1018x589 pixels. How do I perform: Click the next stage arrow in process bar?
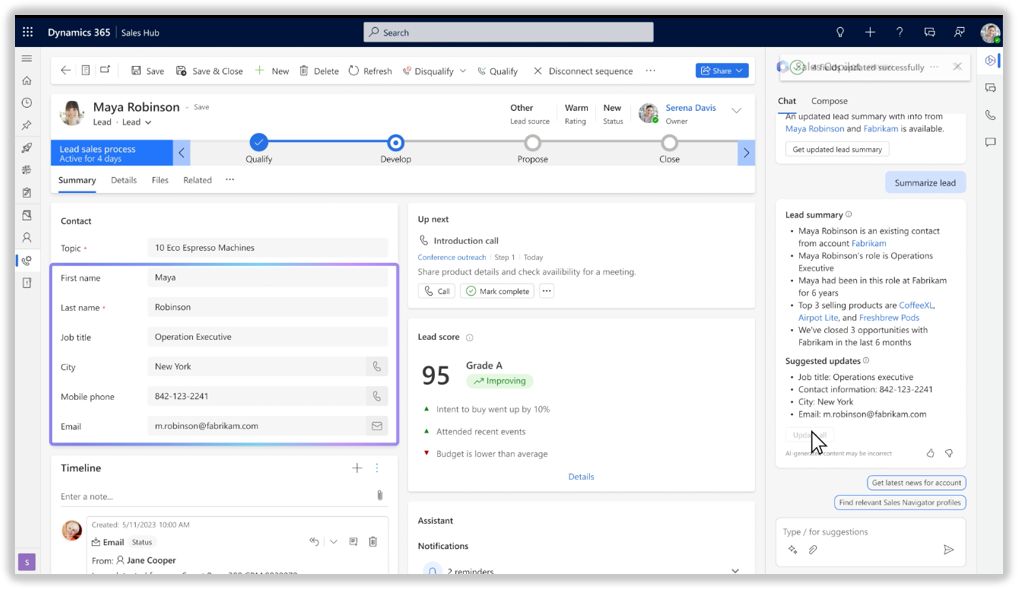746,153
